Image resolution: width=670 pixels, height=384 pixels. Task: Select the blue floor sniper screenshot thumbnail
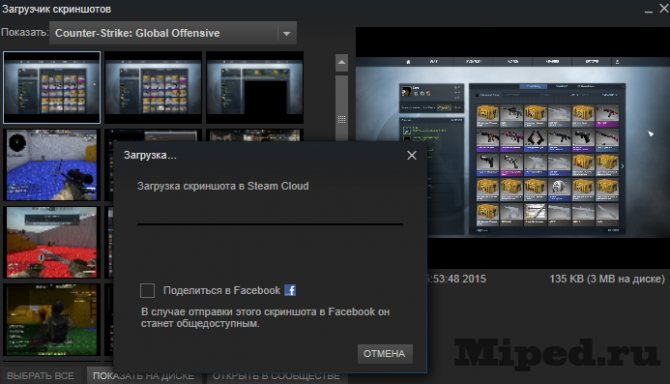[x=52, y=165]
